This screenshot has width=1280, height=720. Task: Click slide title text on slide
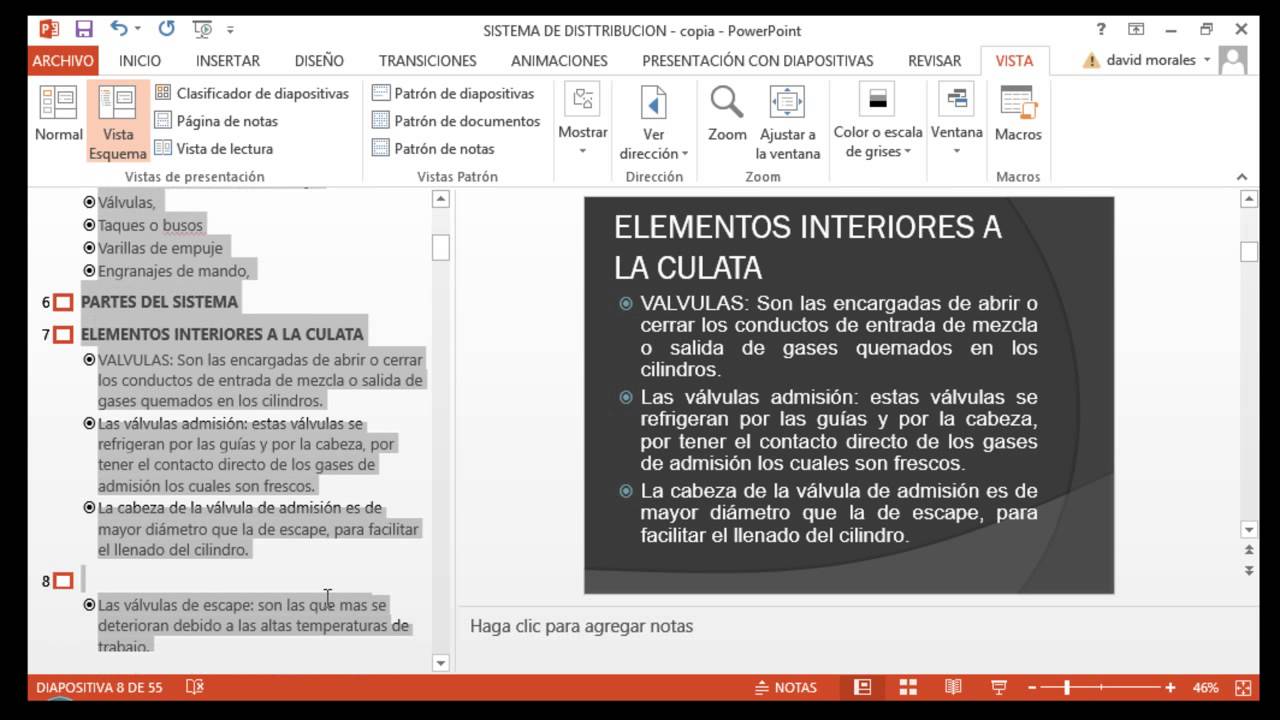click(x=807, y=247)
